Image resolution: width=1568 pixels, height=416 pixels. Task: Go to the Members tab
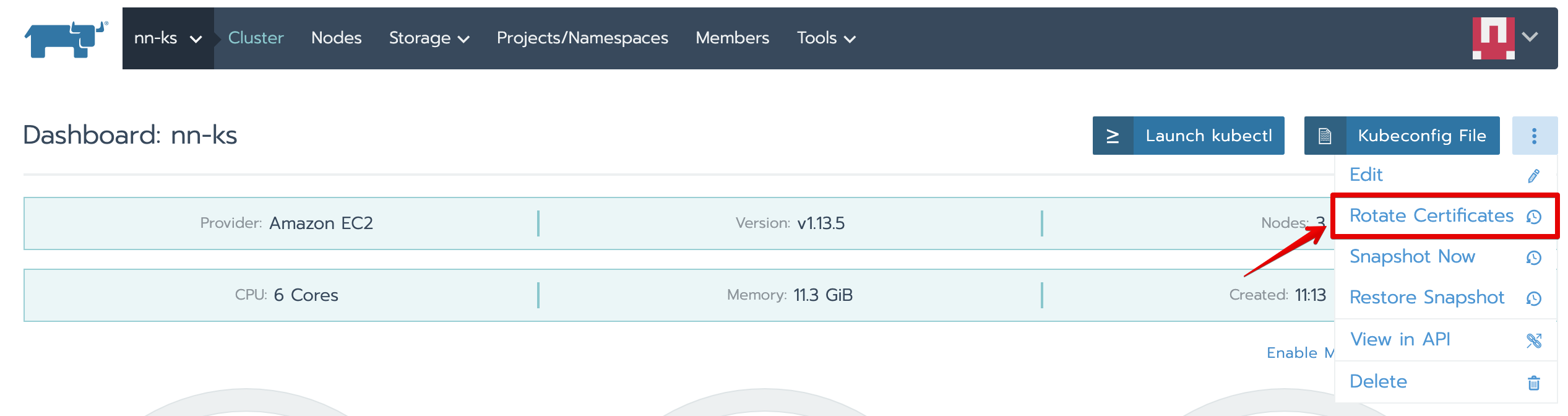[x=732, y=38]
